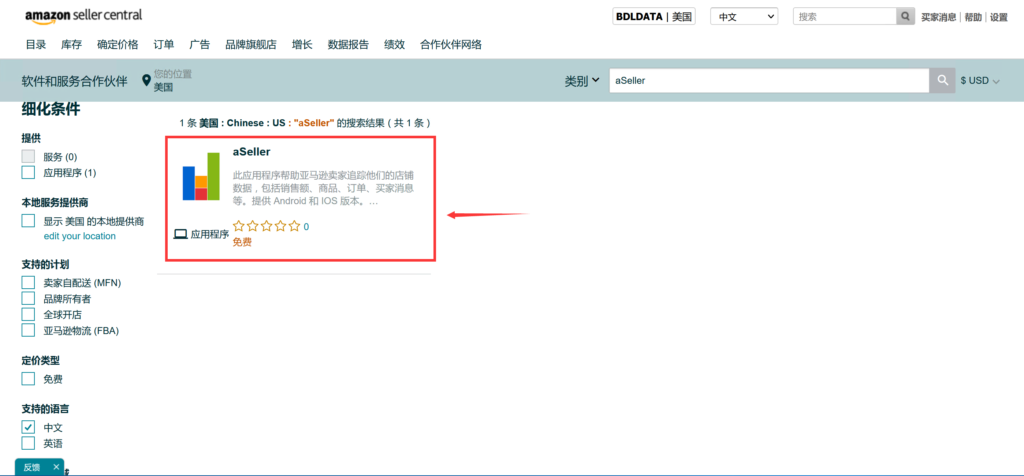Open the 目录 menu
Image resolution: width=1024 pixels, height=476 pixels.
point(36,44)
